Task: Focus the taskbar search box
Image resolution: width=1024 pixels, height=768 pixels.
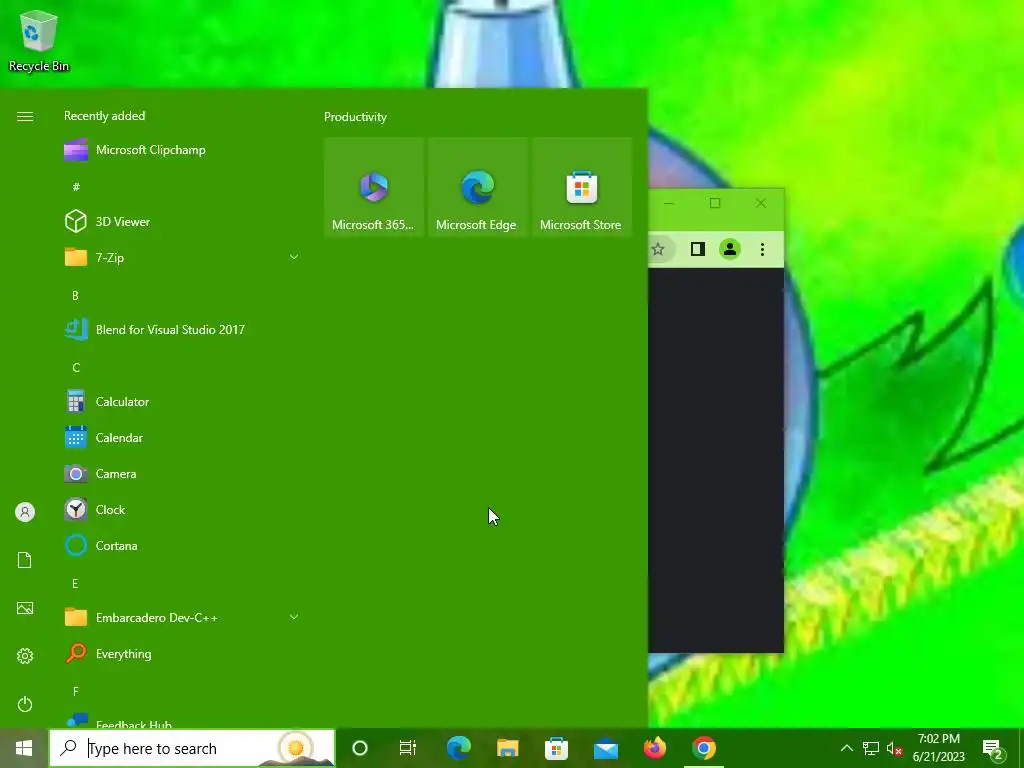Action: (192, 748)
